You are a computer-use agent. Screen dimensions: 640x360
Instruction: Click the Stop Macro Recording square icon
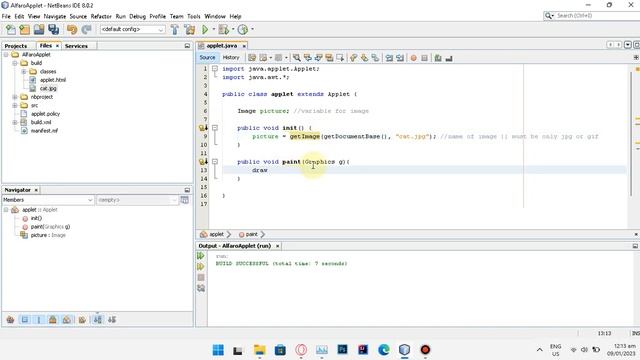[x=424, y=58]
